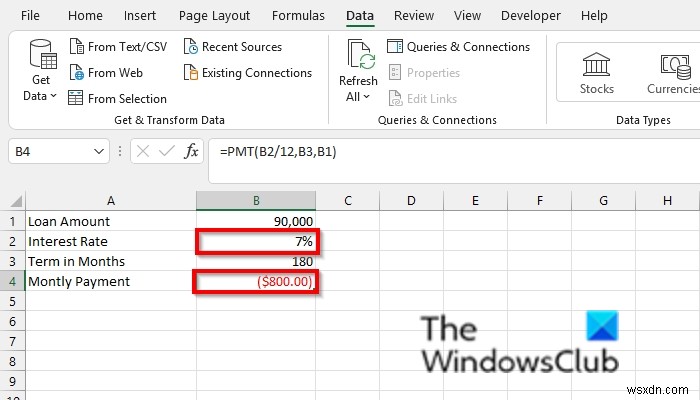This screenshot has width=700, height=400.
Task: Apply the Stocks data type
Action: tap(596, 73)
